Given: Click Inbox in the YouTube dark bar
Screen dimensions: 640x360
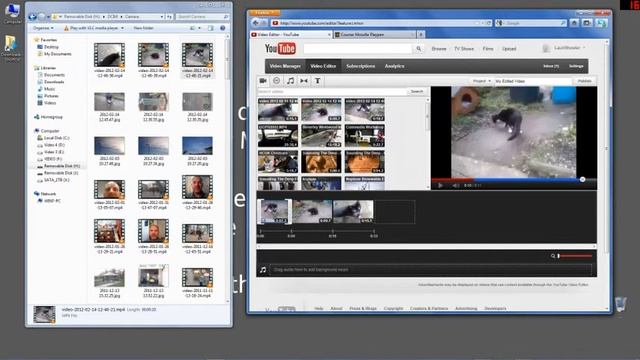Looking at the screenshot, I should [x=551, y=66].
